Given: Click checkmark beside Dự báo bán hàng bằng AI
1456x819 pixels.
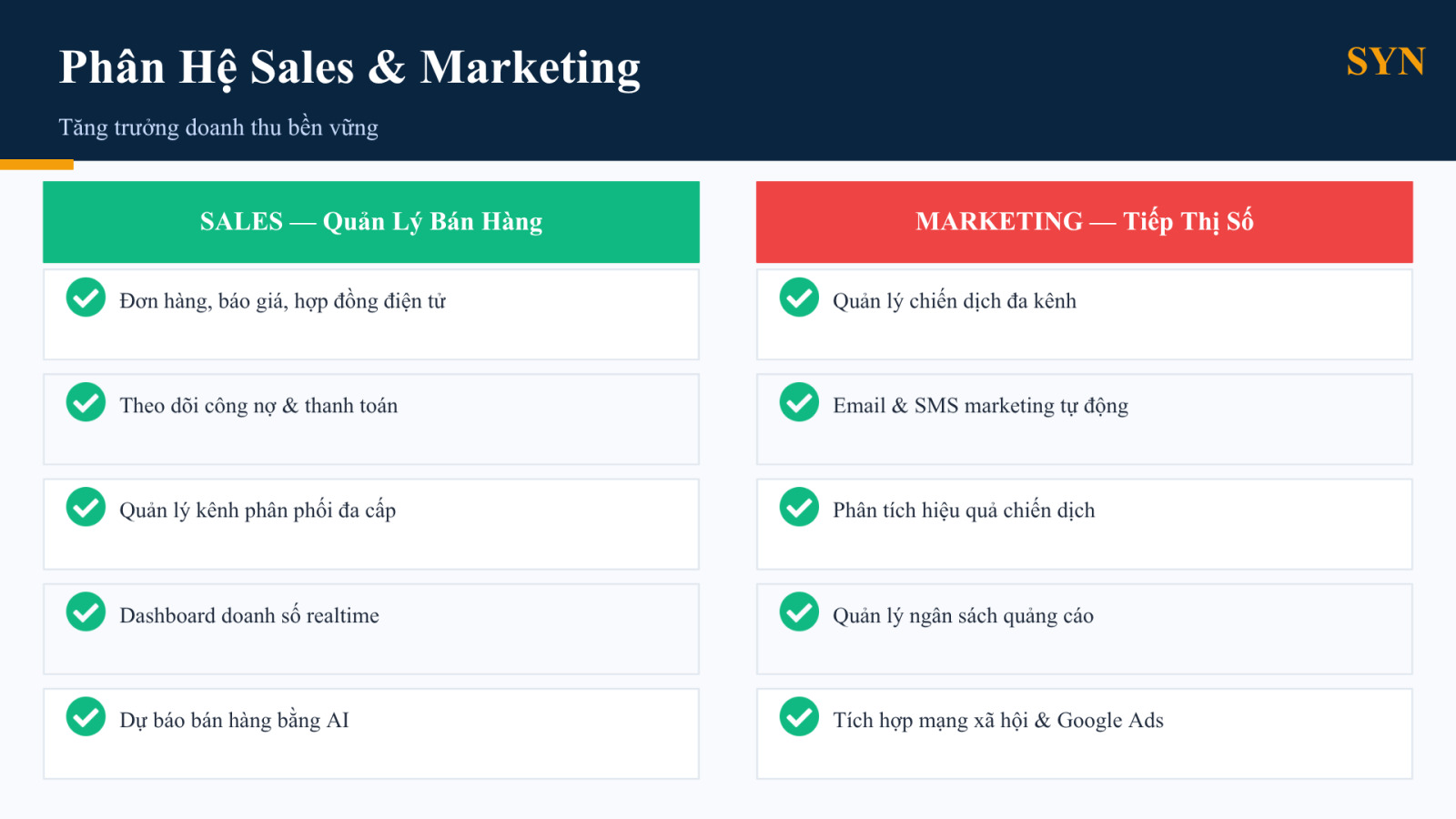Looking at the screenshot, I should coord(86,717).
